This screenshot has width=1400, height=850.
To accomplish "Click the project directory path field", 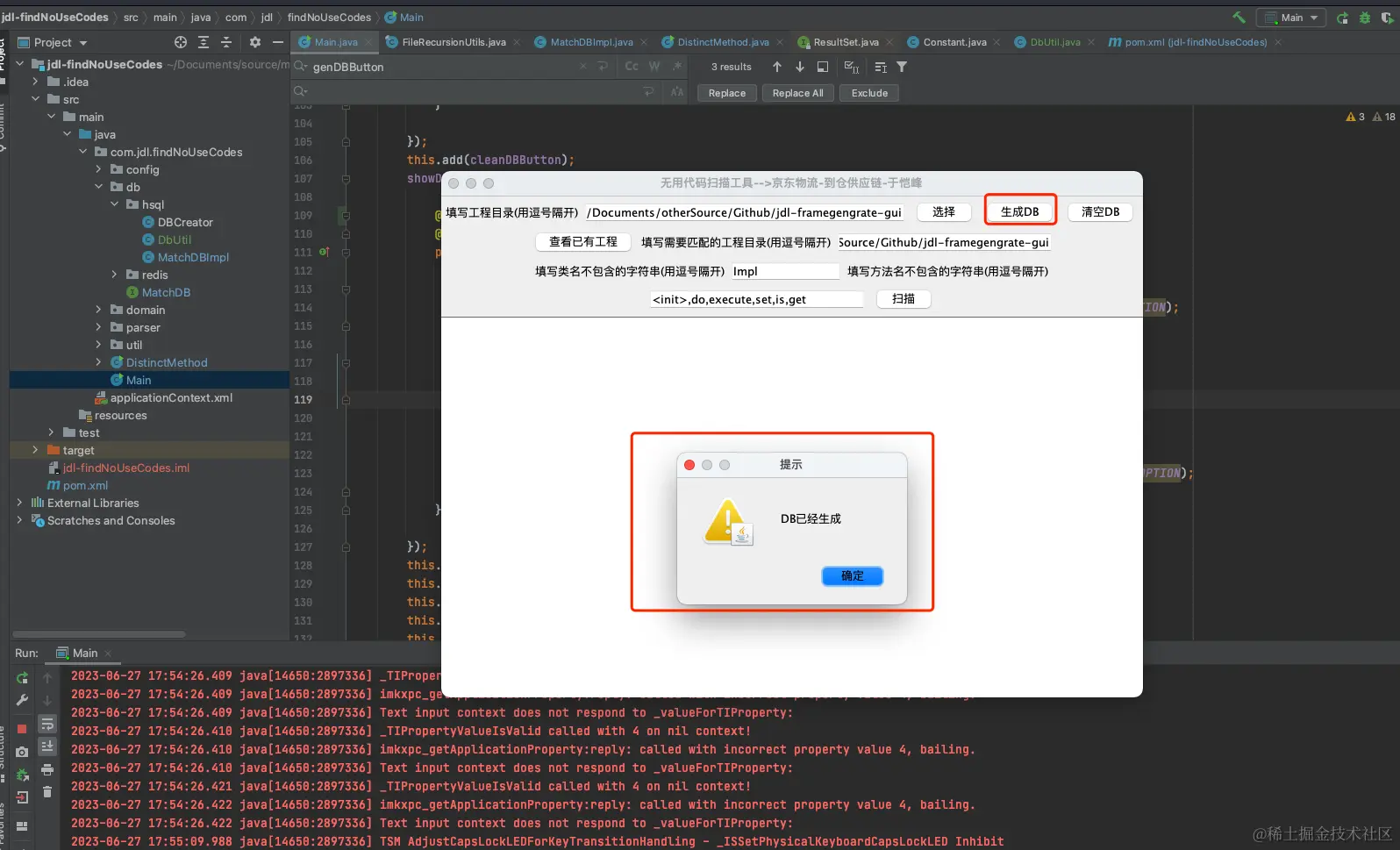I will pos(744,212).
